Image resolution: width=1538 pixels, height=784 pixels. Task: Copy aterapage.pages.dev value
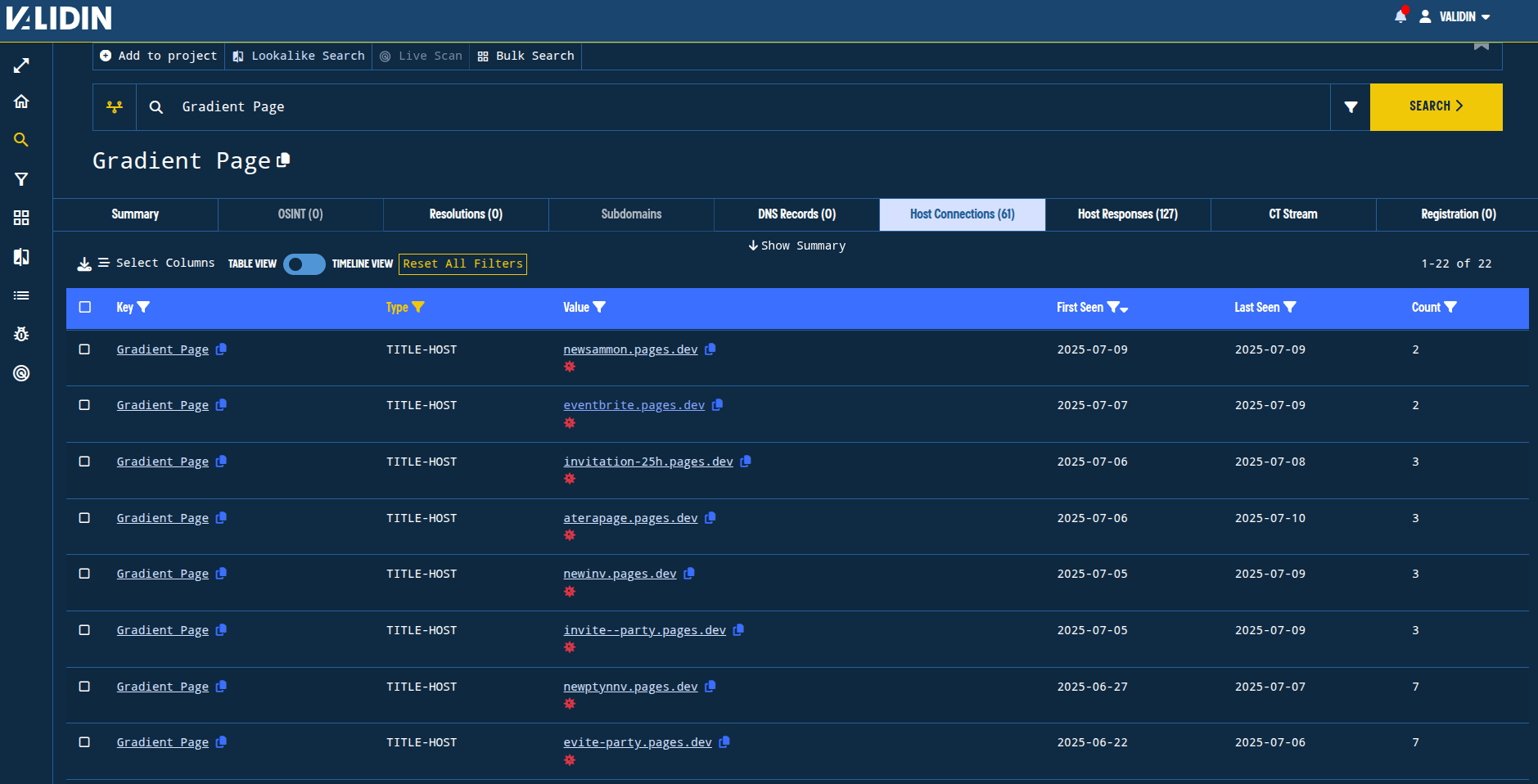(710, 518)
